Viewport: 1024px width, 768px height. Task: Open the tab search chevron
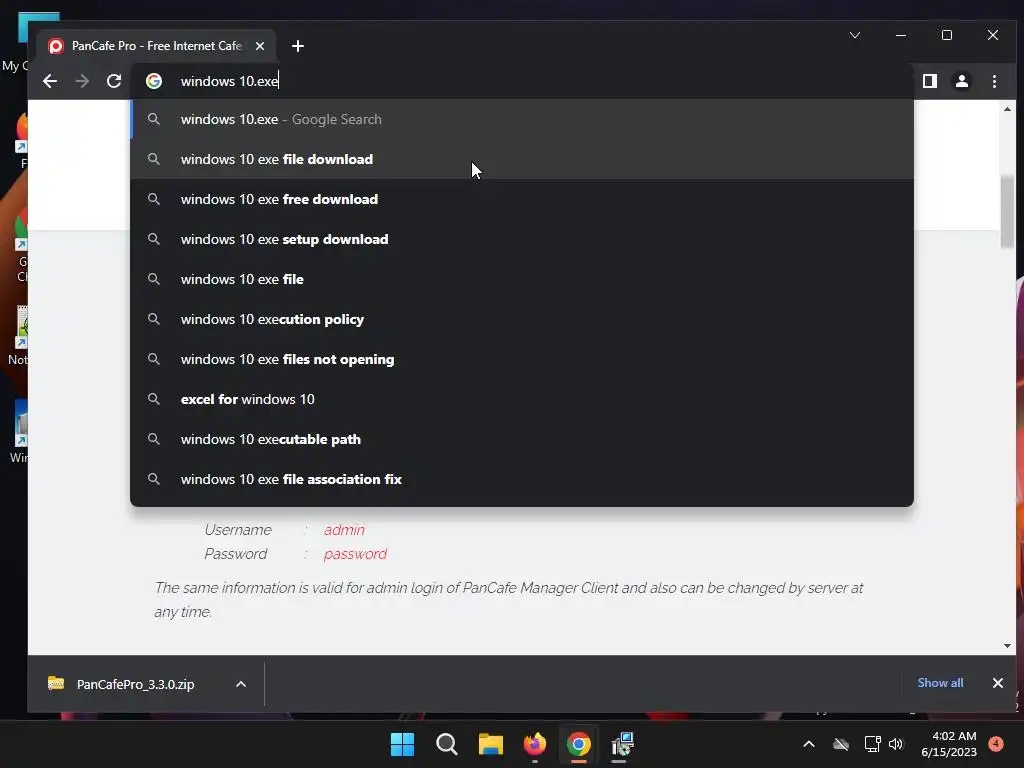[855, 35]
